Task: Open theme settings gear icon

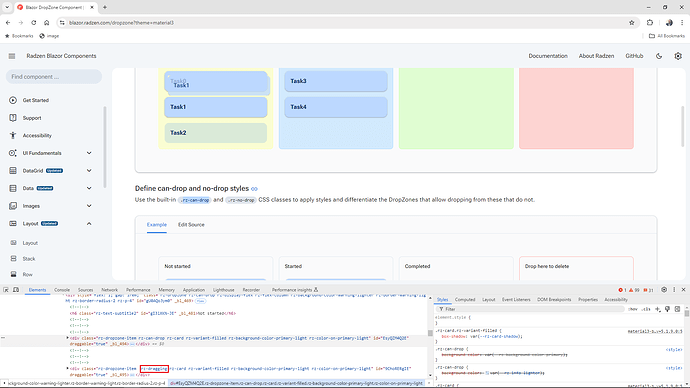Action: (678, 56)
